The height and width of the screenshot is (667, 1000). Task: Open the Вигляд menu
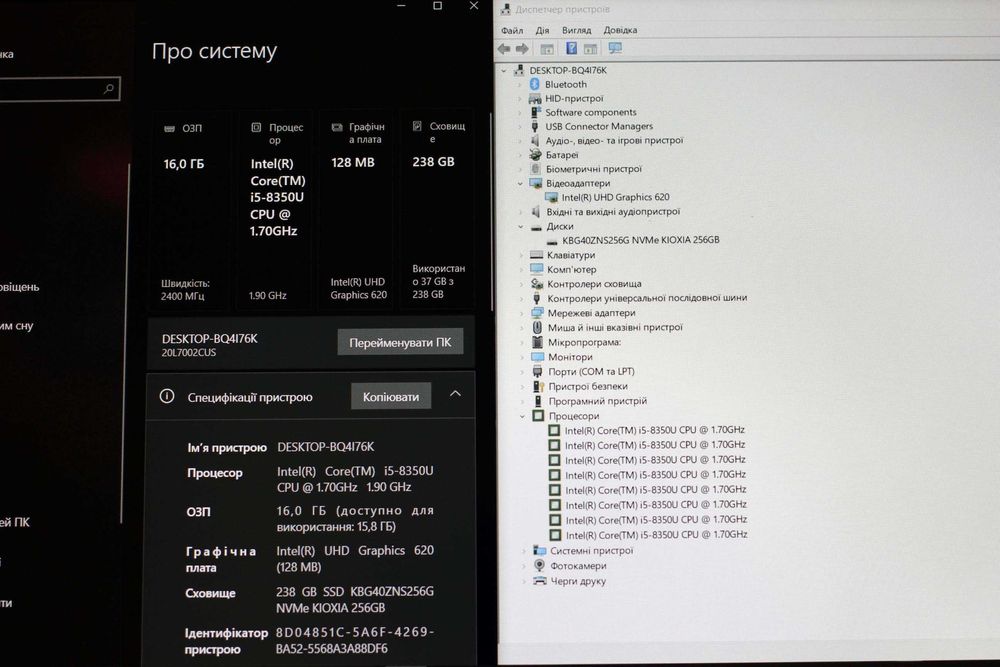(x=577, y=30)
